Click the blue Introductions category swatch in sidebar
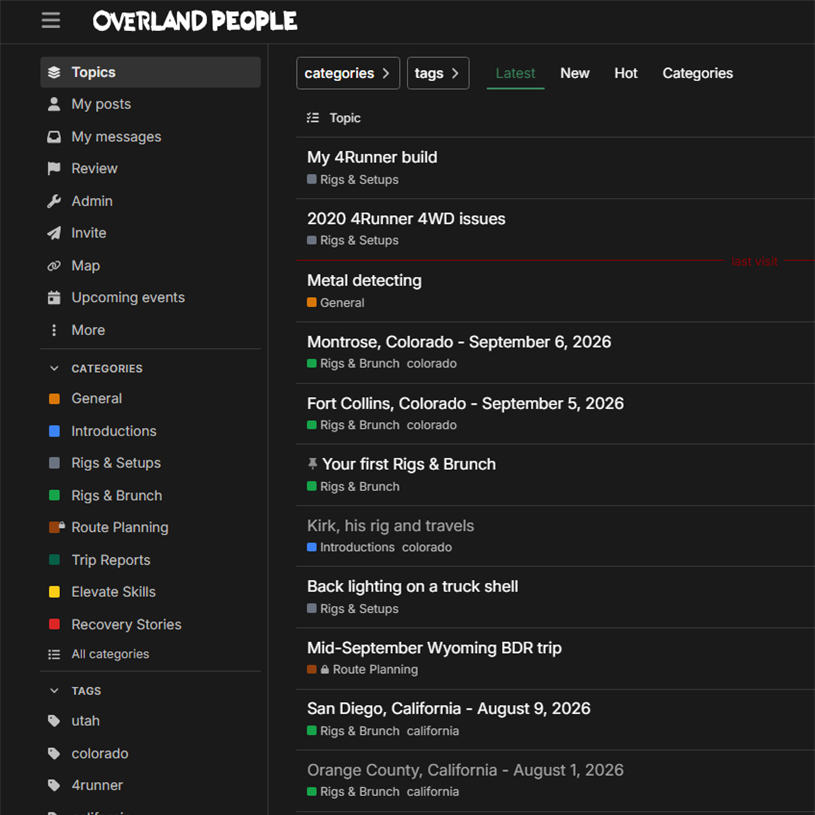 coord(54,431)
